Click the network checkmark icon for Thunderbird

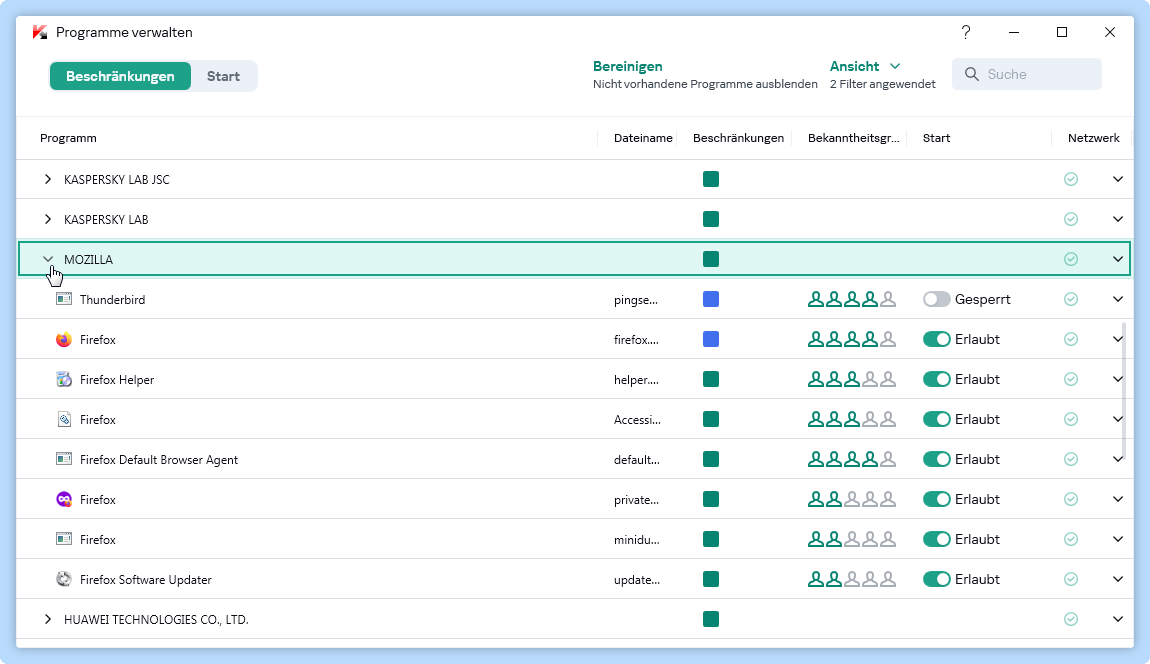tap(1071, 299)
